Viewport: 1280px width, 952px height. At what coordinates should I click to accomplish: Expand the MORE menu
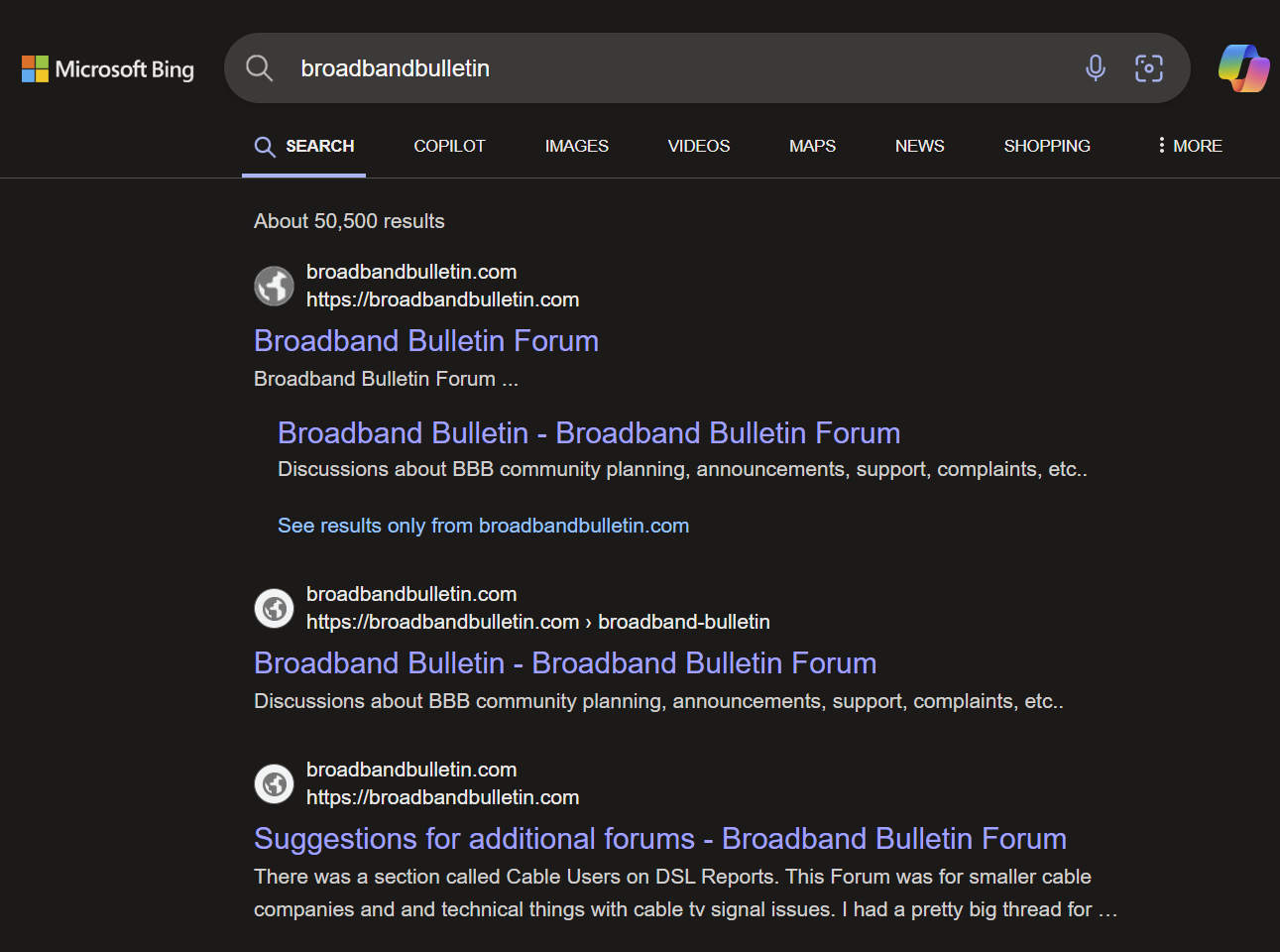1190,146
